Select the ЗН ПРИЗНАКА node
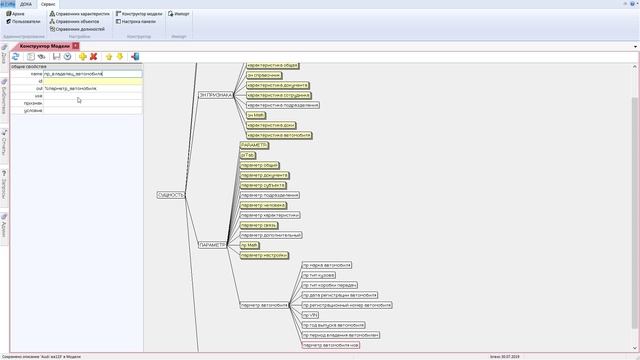This screenshot has width=640, height=360. [216, 95]
